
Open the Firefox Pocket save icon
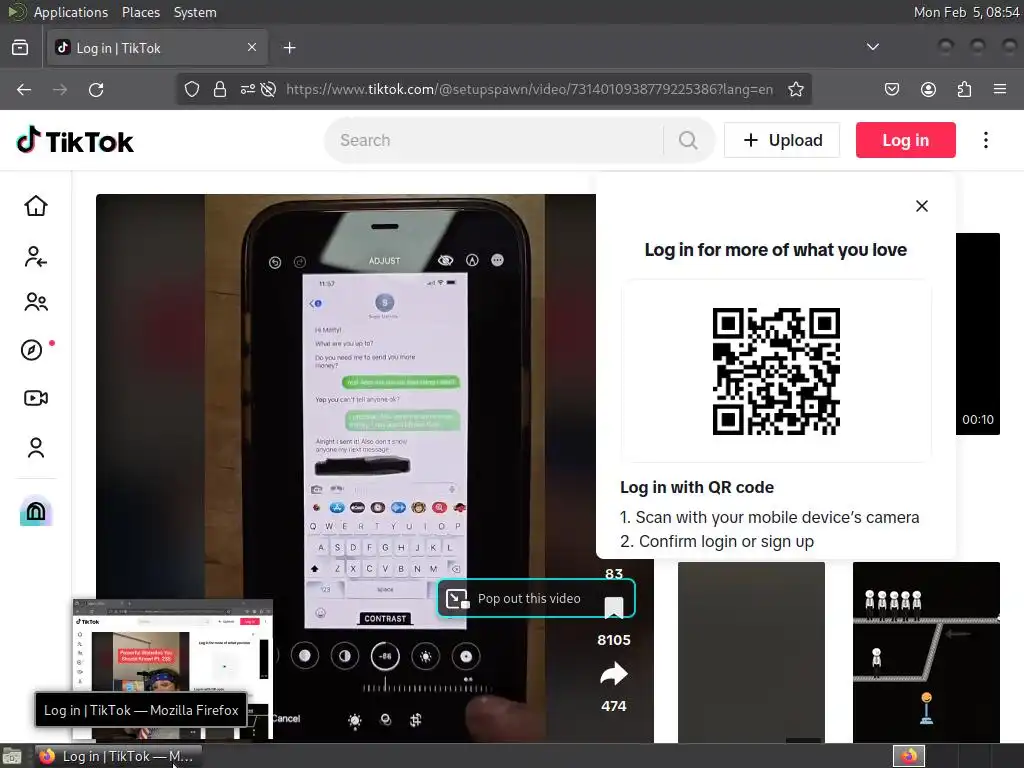tap(891, 89)
